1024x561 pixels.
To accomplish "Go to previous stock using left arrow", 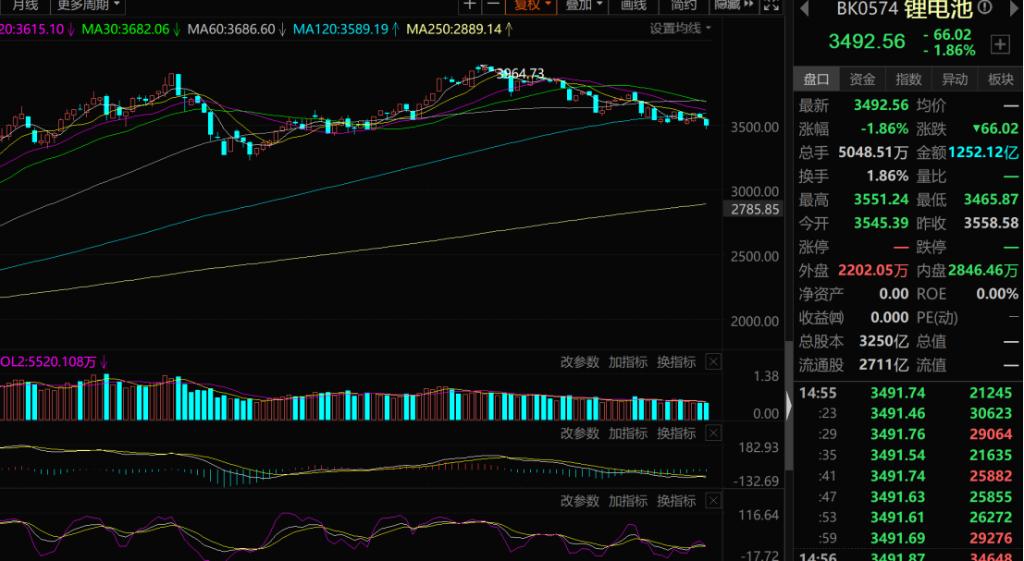I will 805,10.
